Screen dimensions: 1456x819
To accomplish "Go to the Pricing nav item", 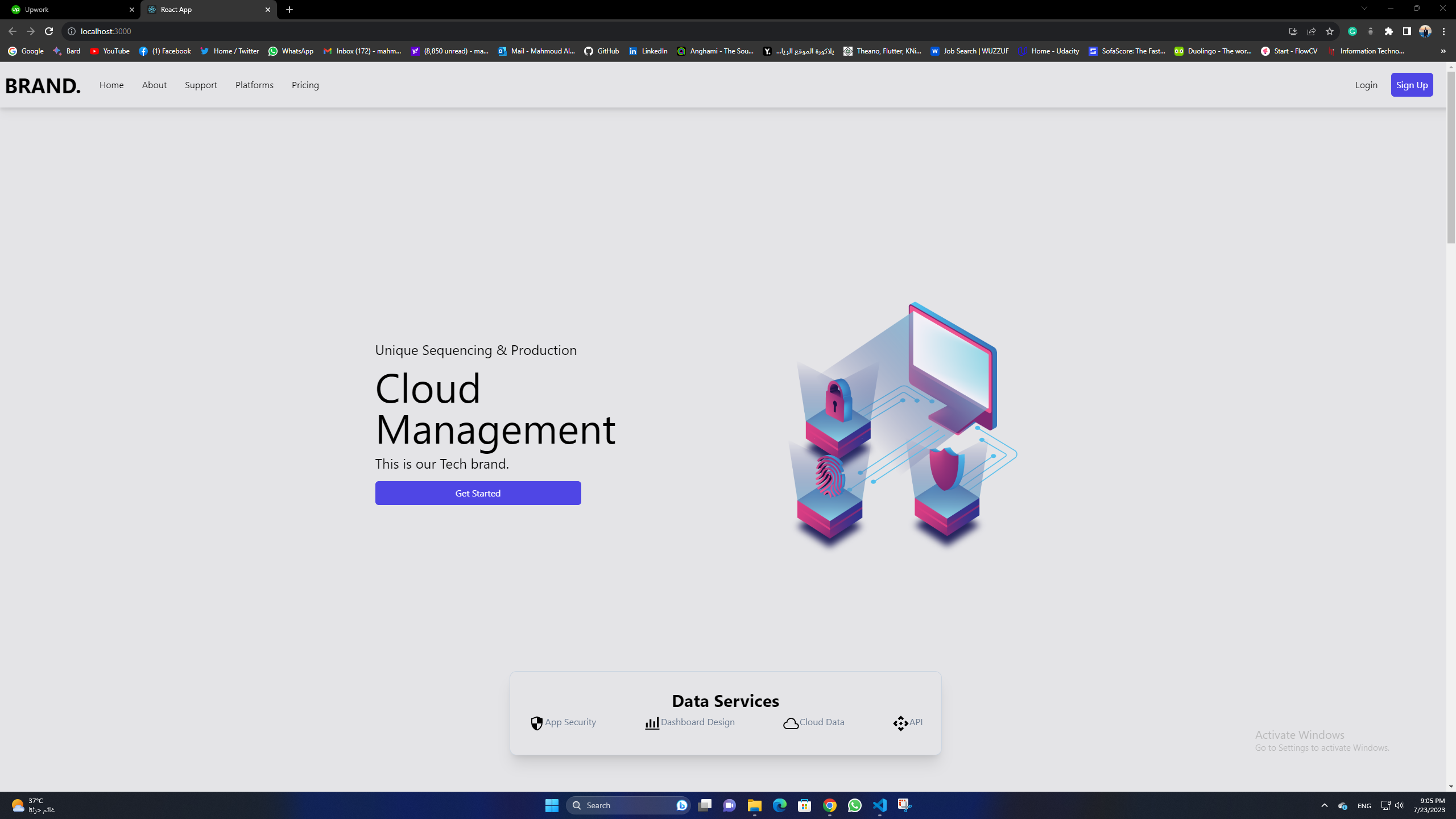I will click(x=305, y=85).
